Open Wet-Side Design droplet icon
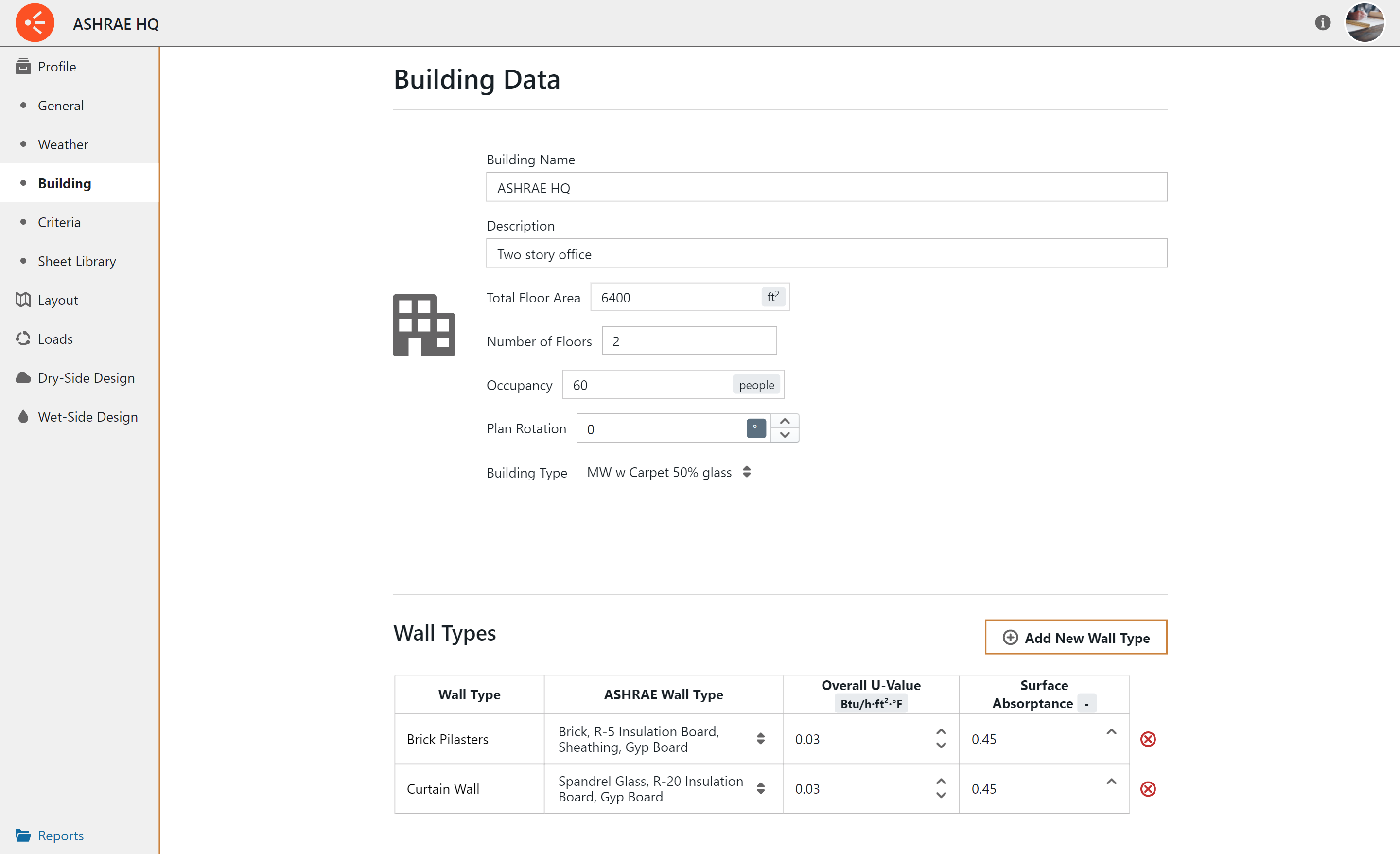 point(87,417)
